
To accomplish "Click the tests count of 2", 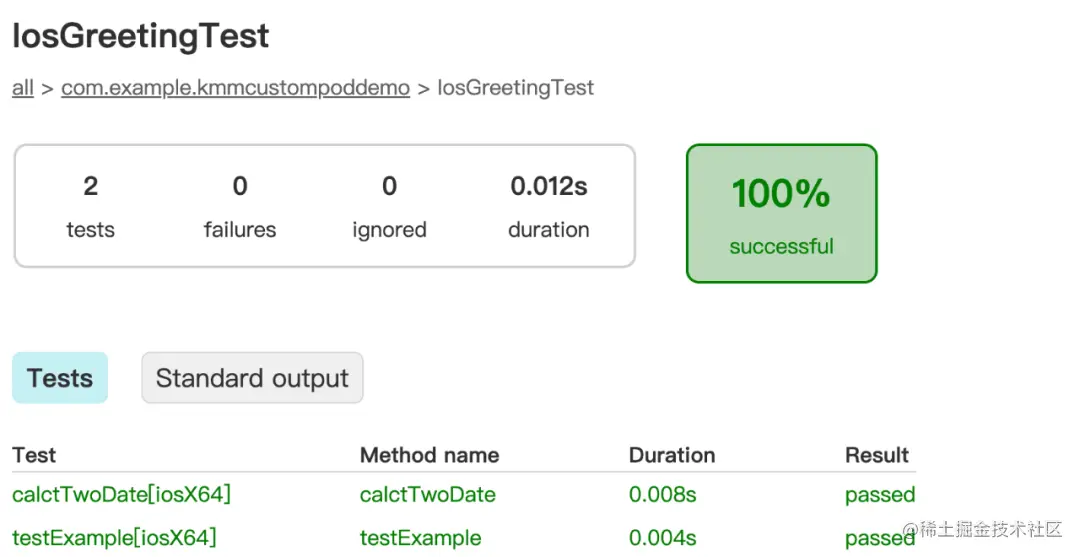I will pyautogui.click(x=90, y=186).
